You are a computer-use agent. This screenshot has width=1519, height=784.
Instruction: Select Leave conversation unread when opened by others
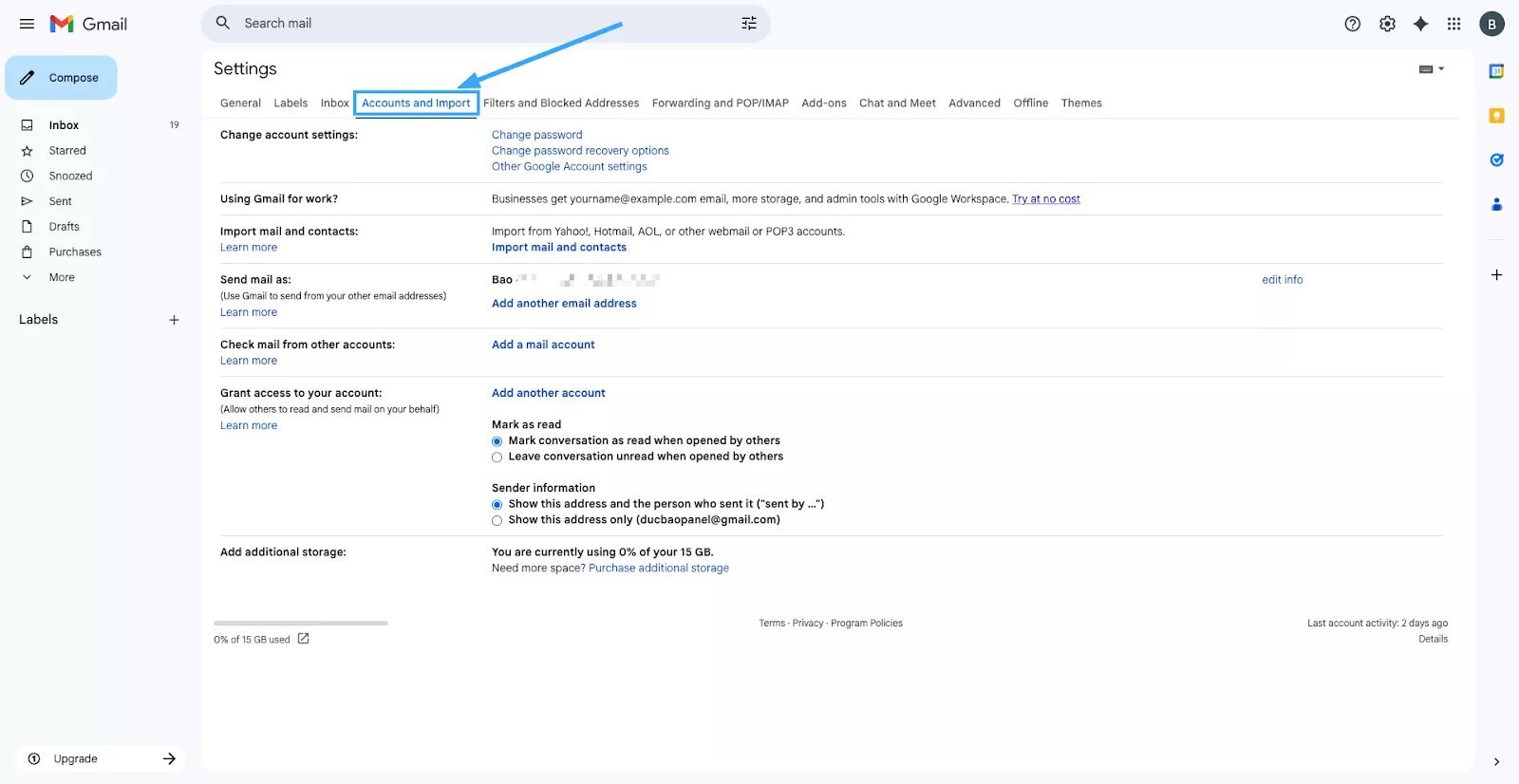coord(497,457)
